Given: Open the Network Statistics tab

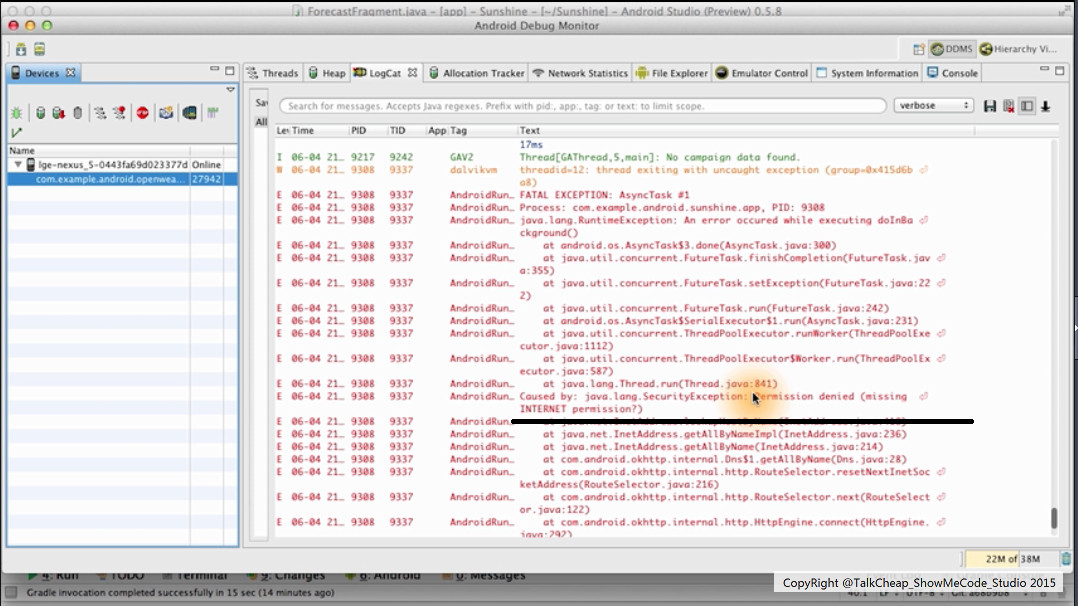Looking at the screenshot, I should (x=580, y=73).
